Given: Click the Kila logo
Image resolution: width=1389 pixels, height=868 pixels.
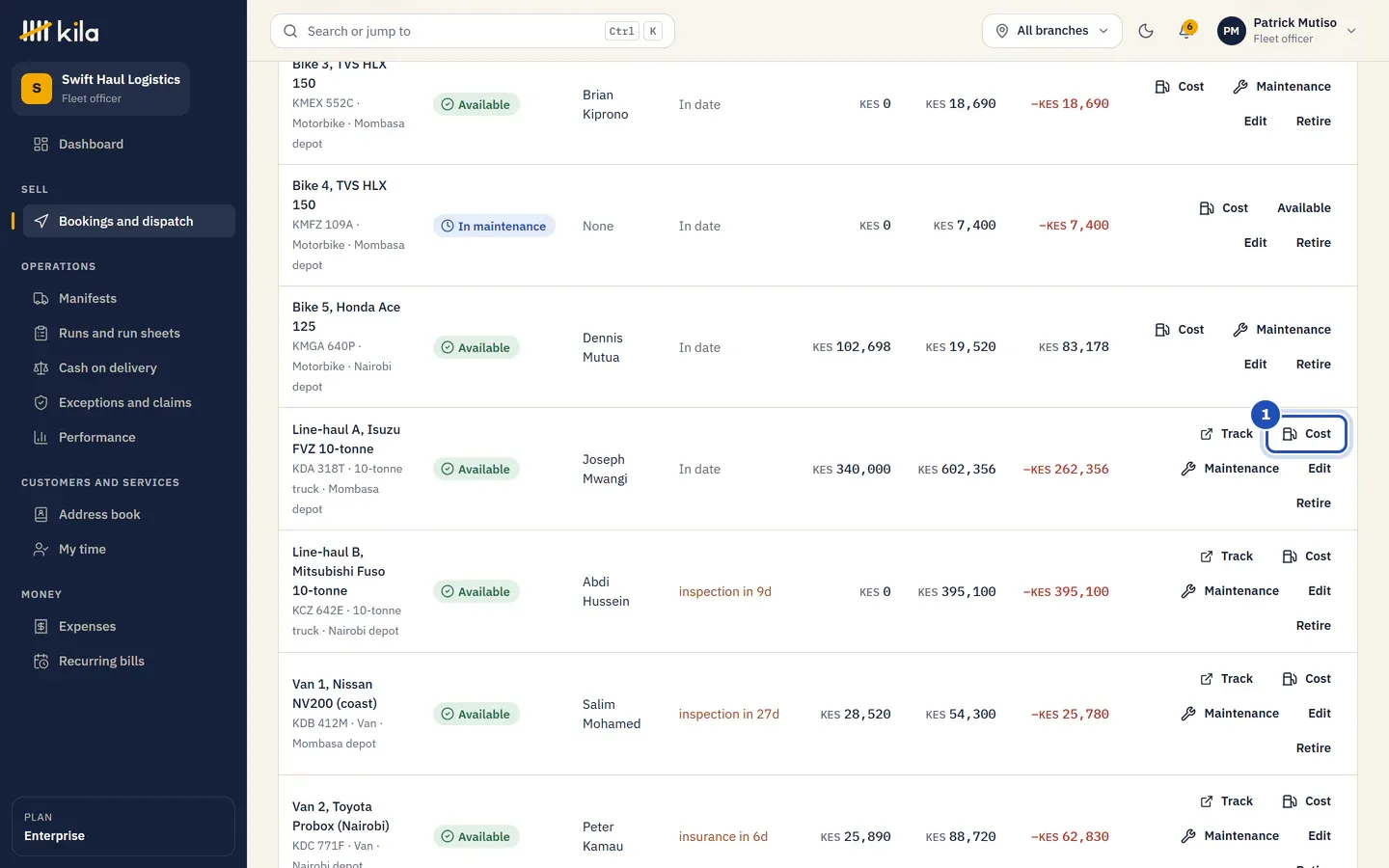Looking at the screenshot, I should (x=59, y=31).
